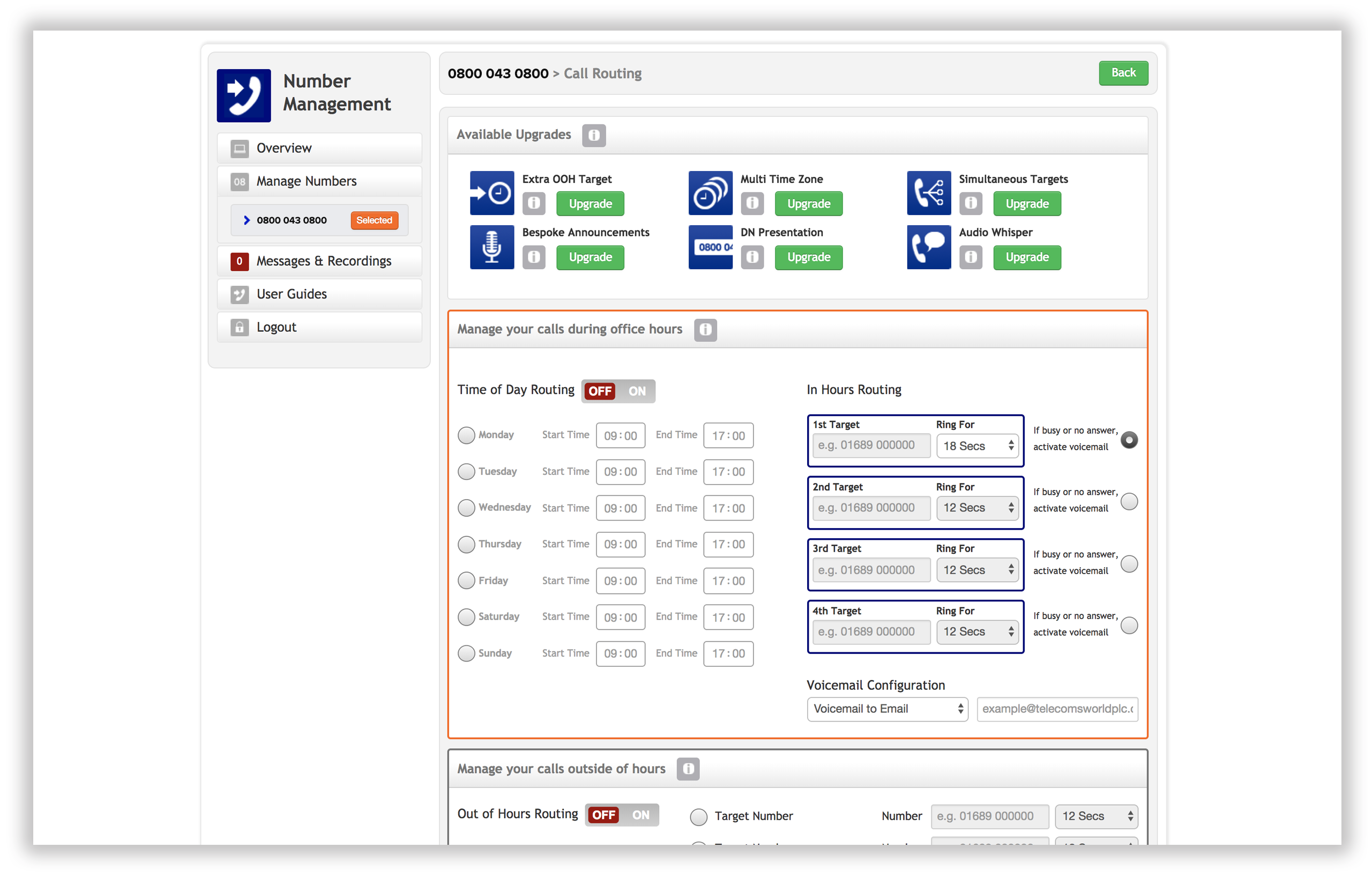Toggle Time of Day Routing switch
This screenshot has height=877, width=1372.
coord(618,391)
